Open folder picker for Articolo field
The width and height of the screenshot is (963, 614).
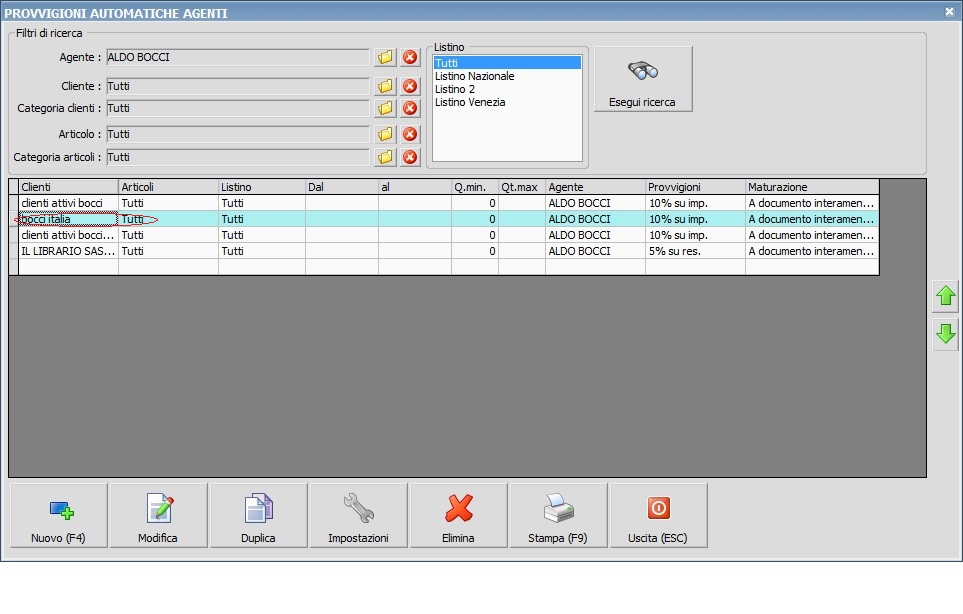[x=385, y=134]
